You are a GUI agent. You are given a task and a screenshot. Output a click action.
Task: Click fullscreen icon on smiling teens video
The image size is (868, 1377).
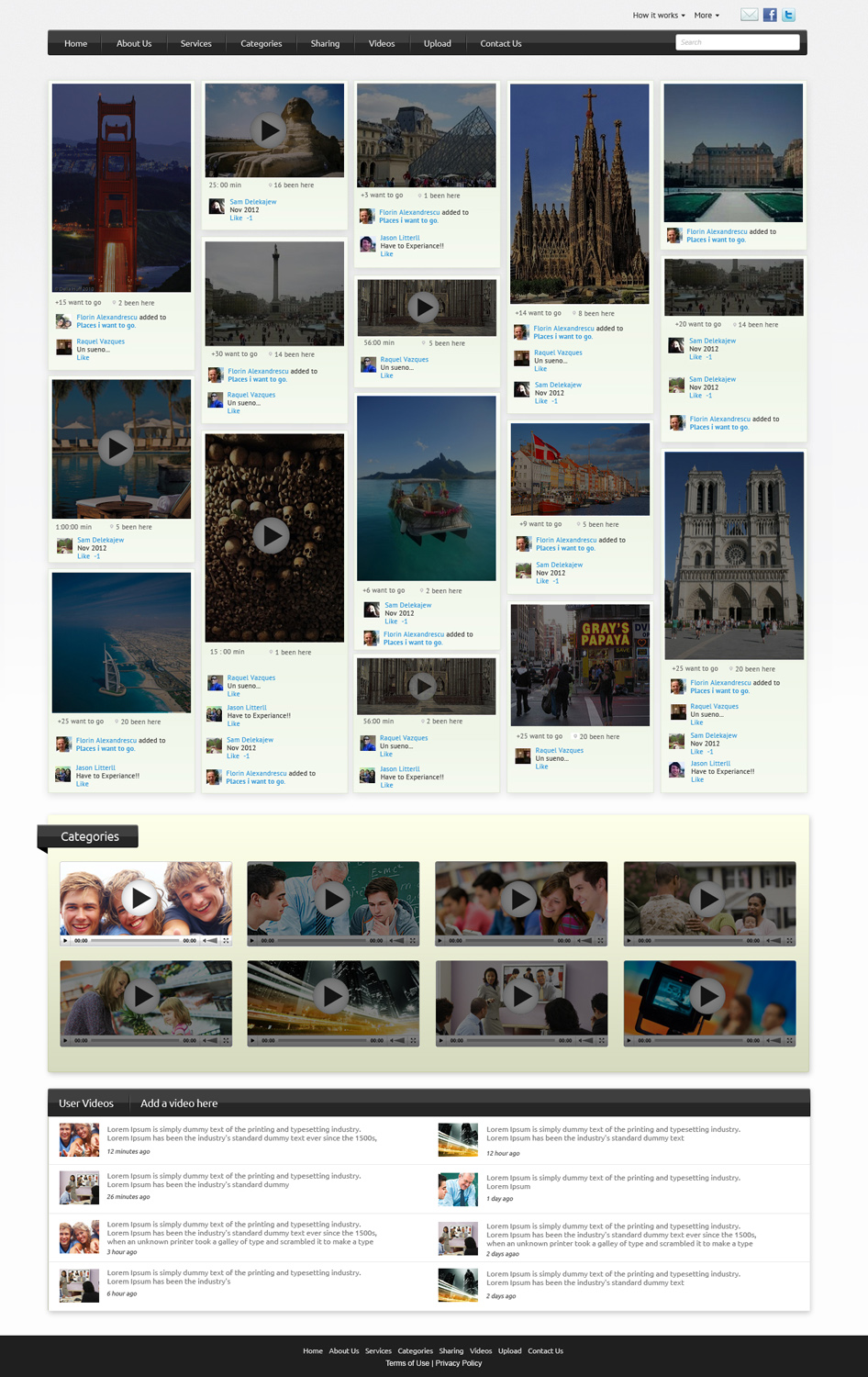click(x=226, y=941)
